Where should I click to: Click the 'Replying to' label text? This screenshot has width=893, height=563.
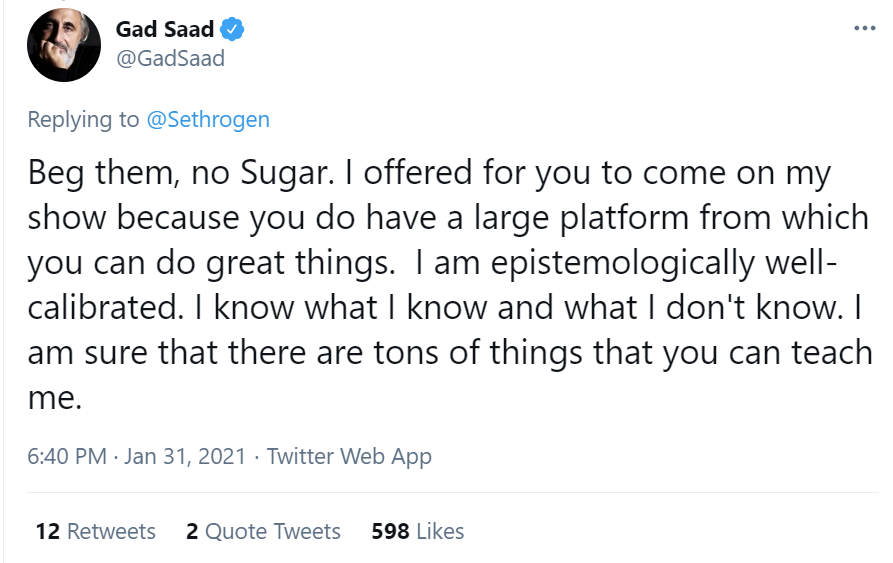[x=83, y=120]
